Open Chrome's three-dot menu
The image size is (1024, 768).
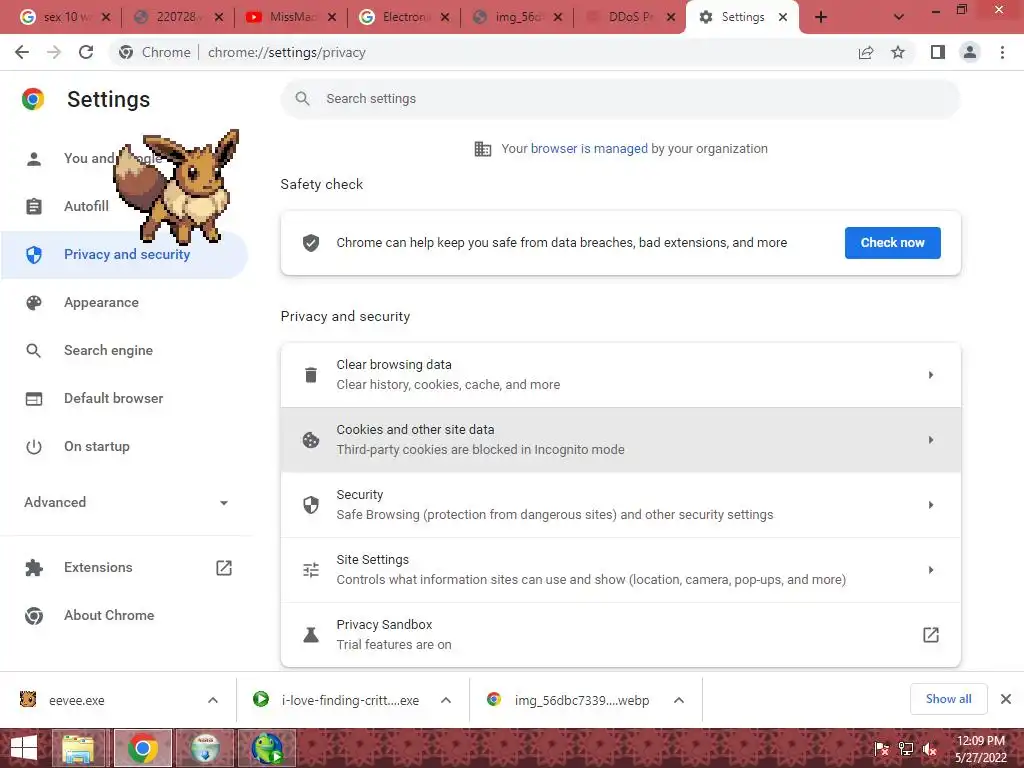pos(1002,52)
